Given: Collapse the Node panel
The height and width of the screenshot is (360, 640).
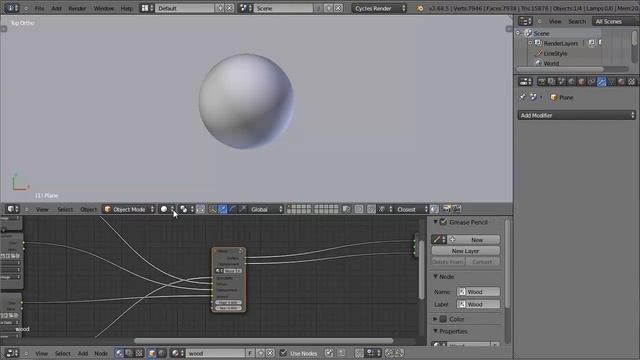Looking at the screenshot, I should click(435, 277).
